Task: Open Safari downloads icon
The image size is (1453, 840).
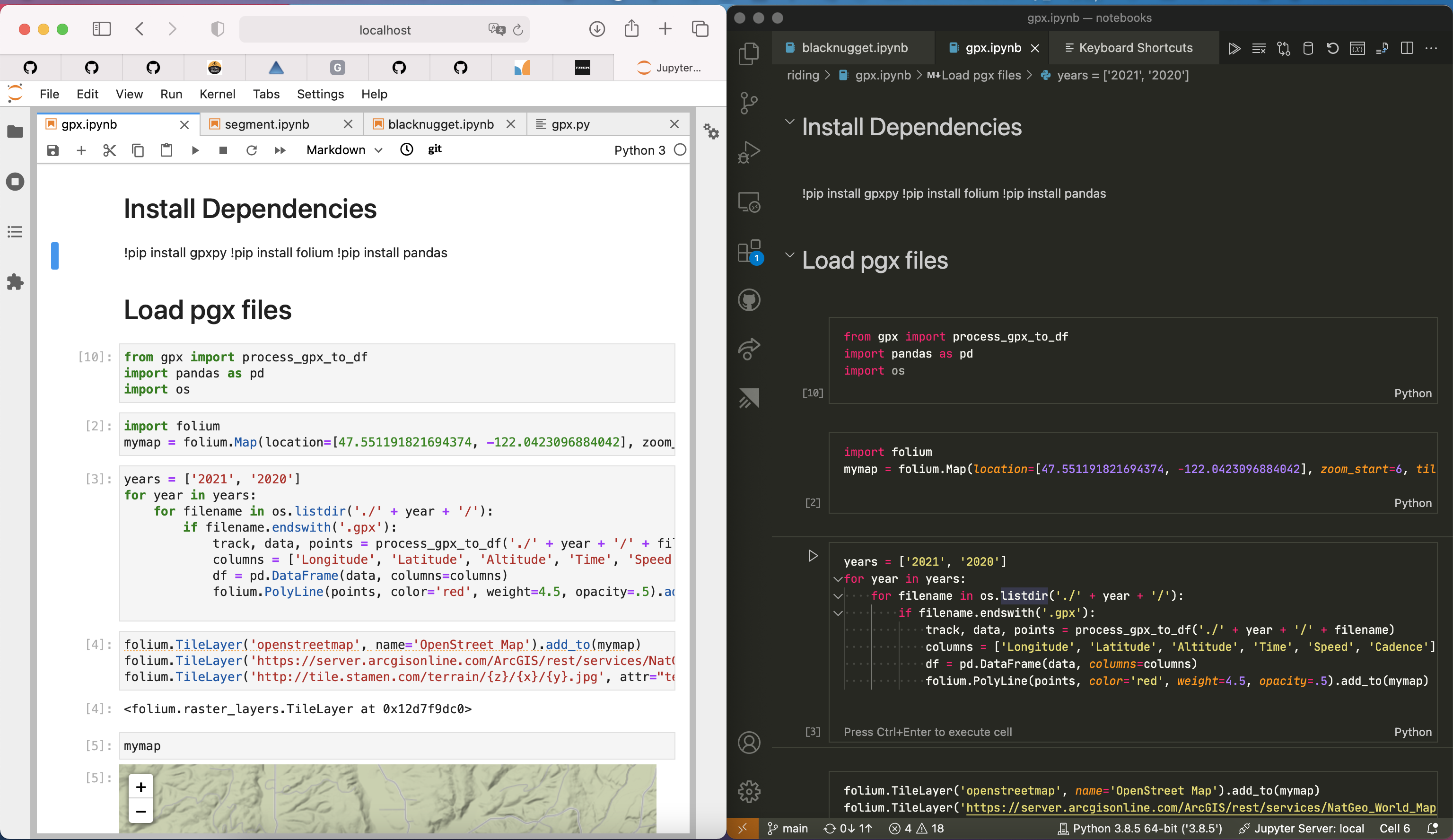Action: point(597,29)
